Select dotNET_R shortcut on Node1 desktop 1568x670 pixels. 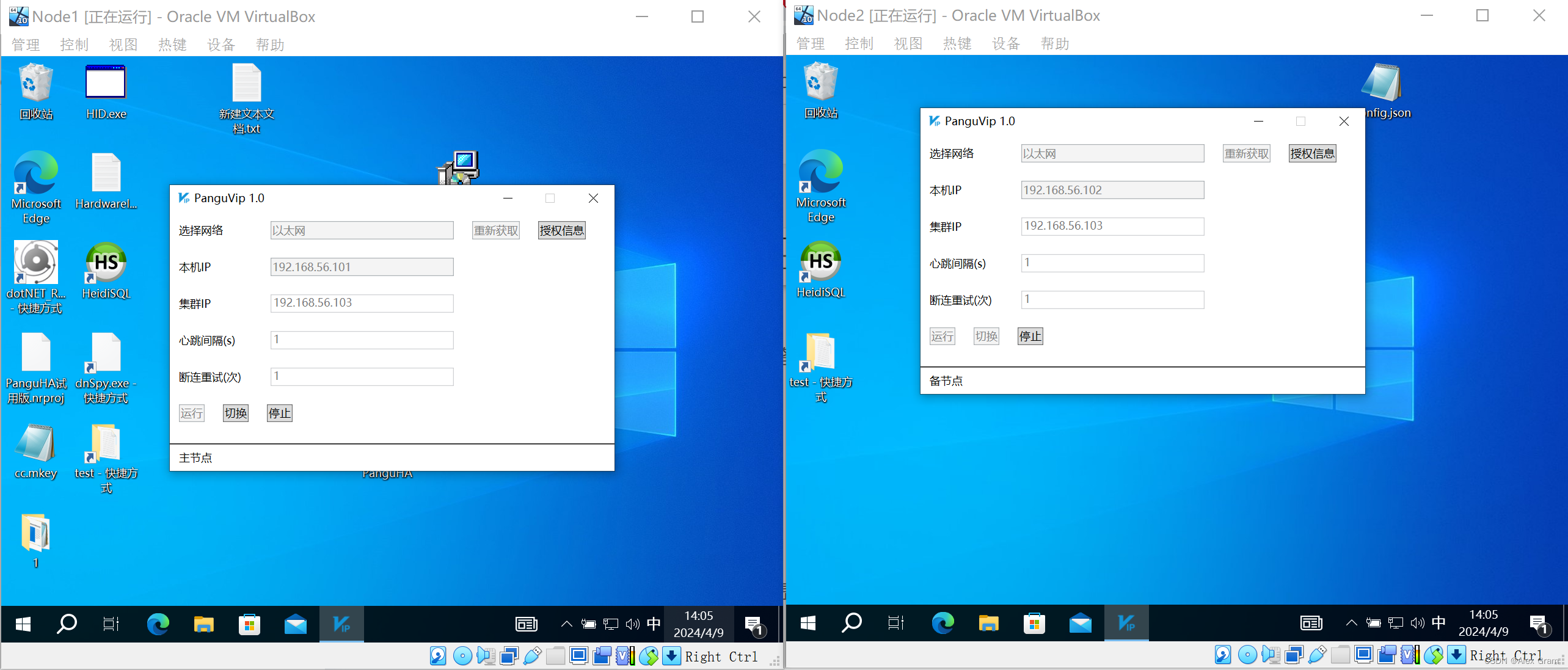(x=36, y=277)
